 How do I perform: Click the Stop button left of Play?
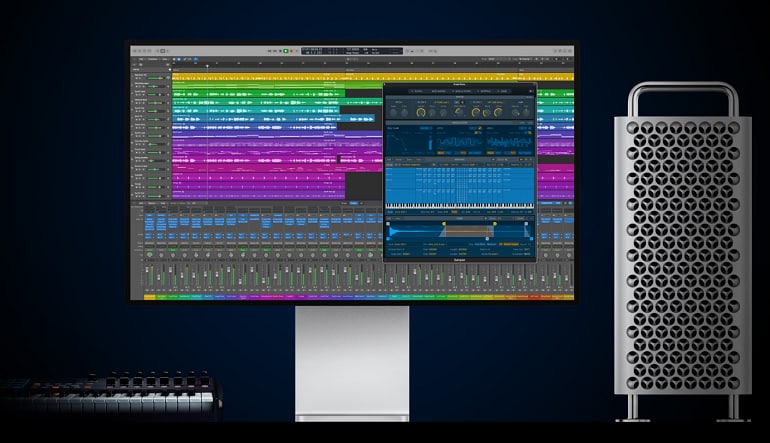[x=280, y=51]
